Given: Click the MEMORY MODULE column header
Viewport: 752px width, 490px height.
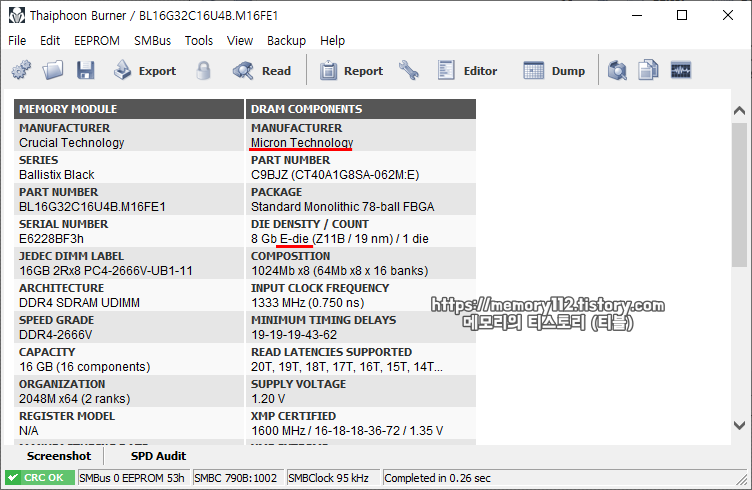Looking at the screenshot, I should (129, 109).
